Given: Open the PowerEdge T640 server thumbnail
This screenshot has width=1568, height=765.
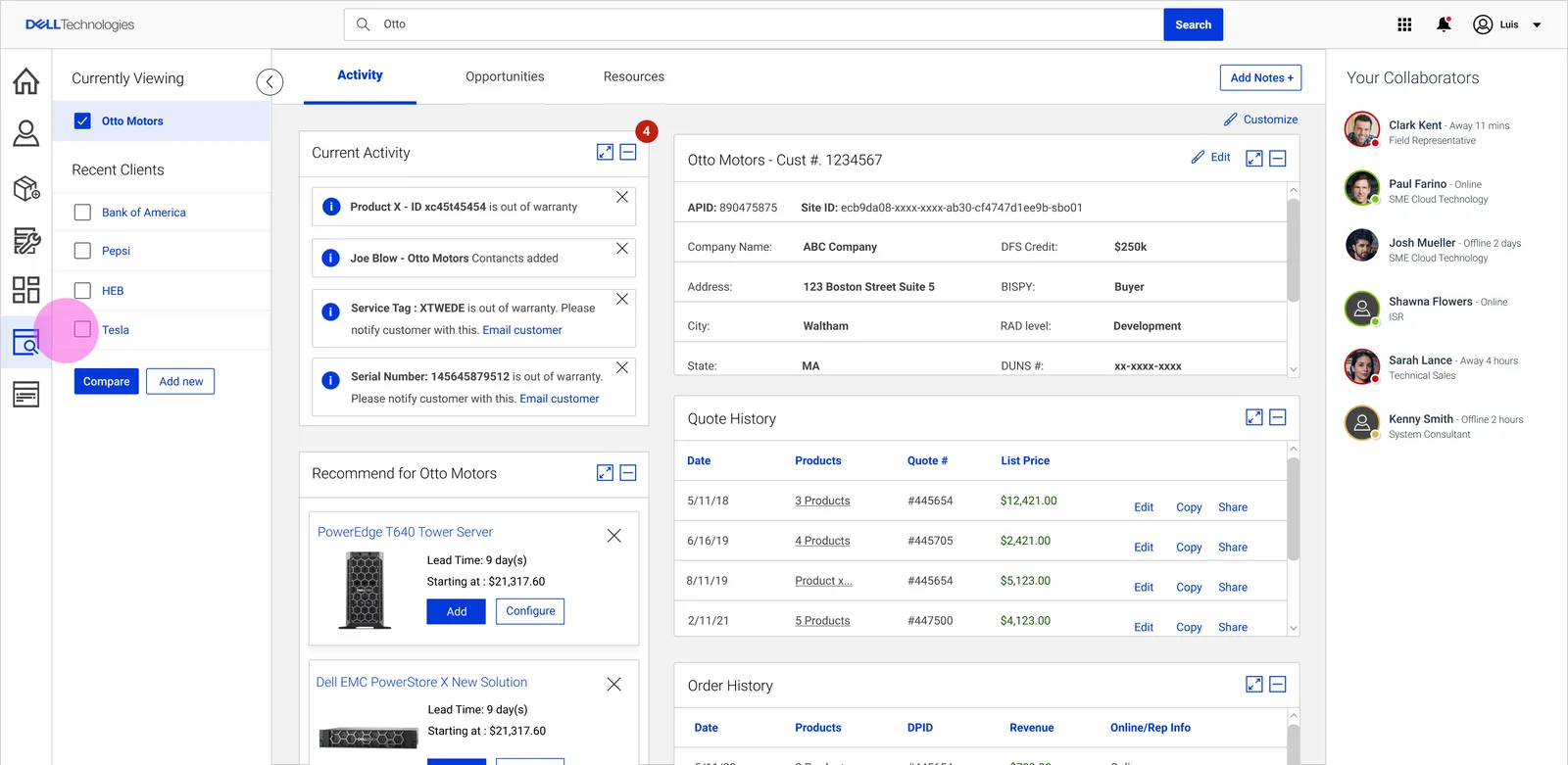Looking at the screenshot, I should tap(365, 590).
